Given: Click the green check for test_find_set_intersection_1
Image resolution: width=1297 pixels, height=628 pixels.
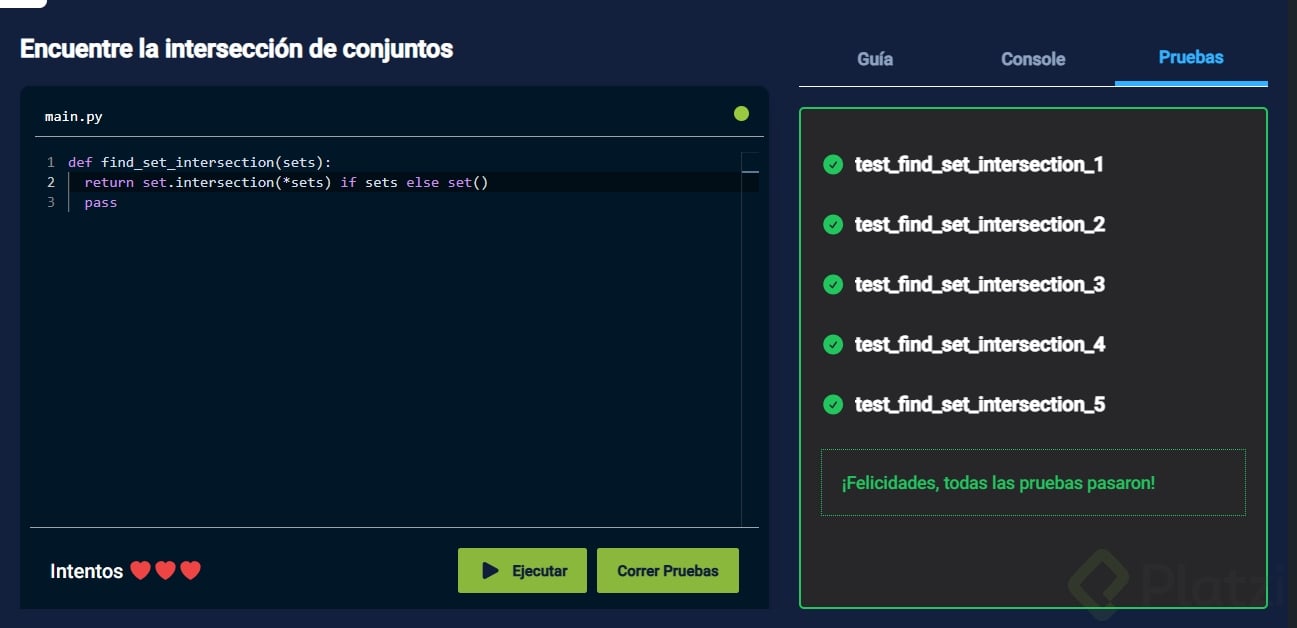Looking at the screenshot, I should pyautogui.click(x=833, y=164).
